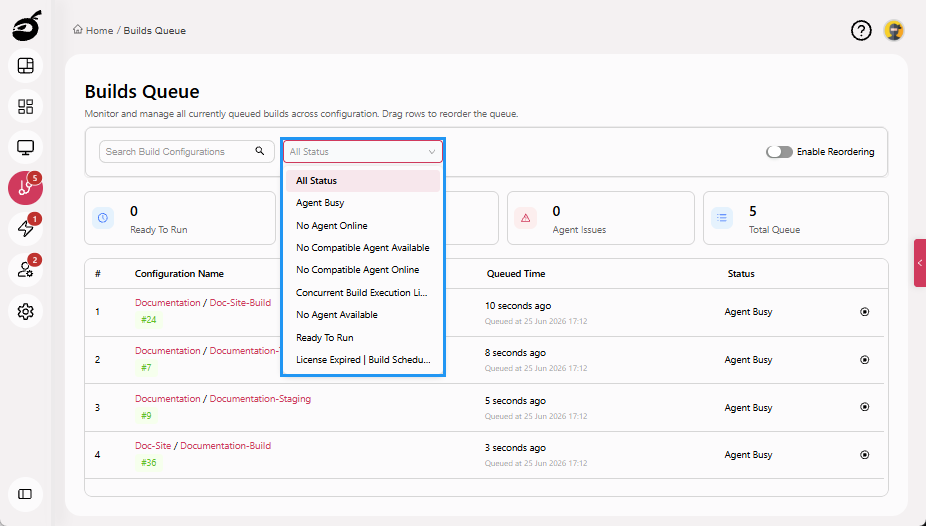Click the stop icon for Doc-Site-Build row
This screenshot has width=926, height=526.
tap(865, 312)
